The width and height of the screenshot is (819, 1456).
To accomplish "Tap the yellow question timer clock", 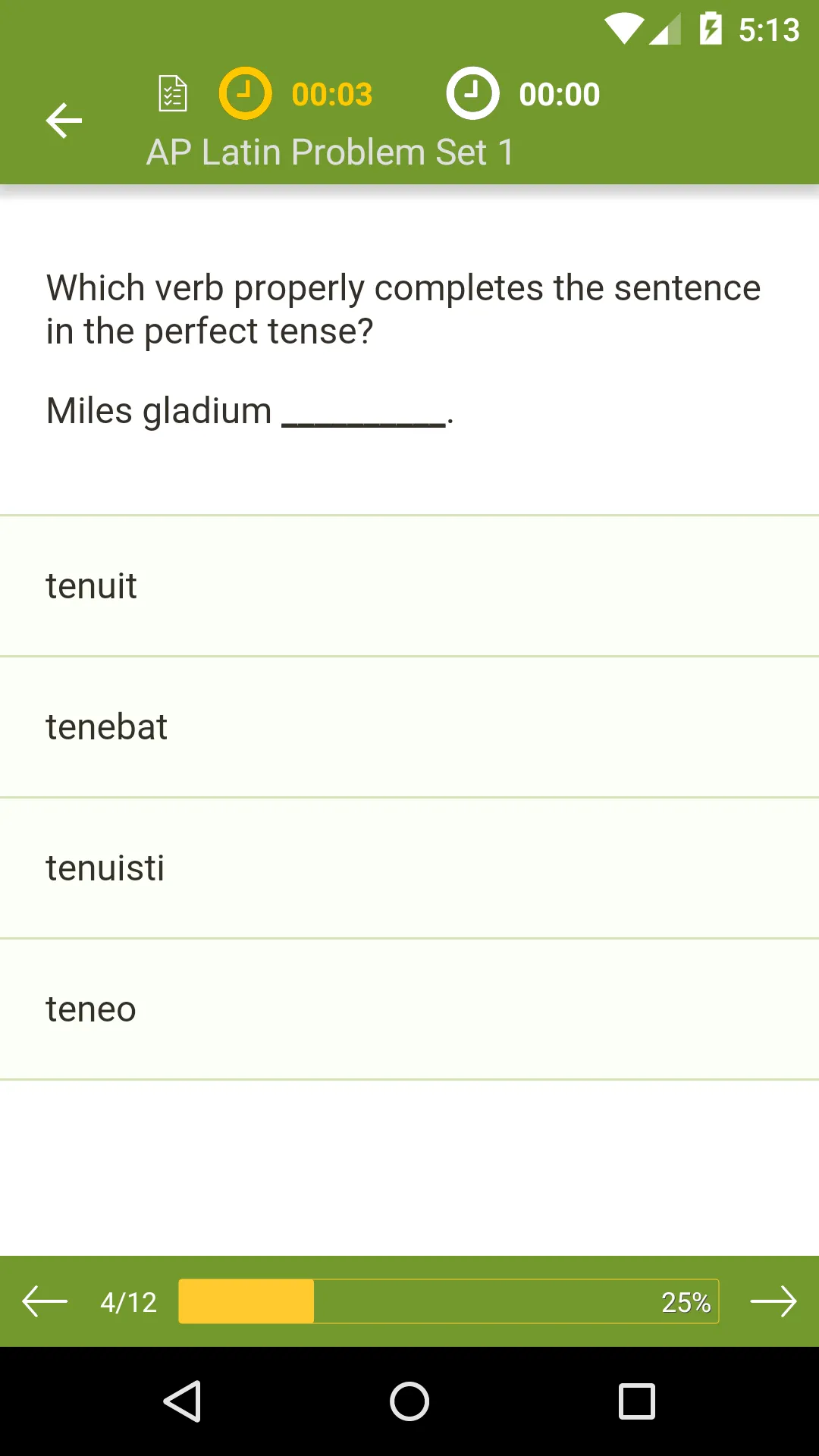I will click(x=245, y=93).
